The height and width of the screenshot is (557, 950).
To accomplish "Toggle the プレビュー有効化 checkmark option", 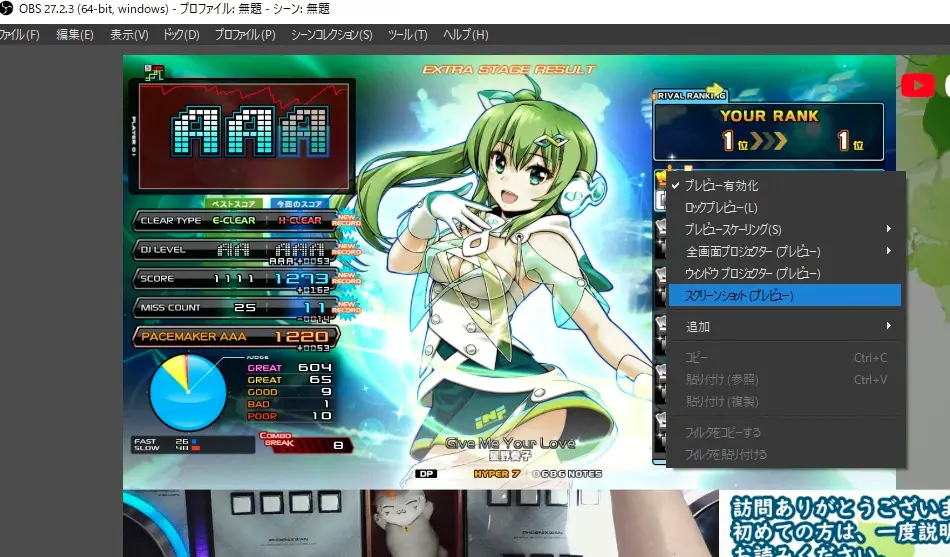I will pyautogui.click(x=720, y=186).
